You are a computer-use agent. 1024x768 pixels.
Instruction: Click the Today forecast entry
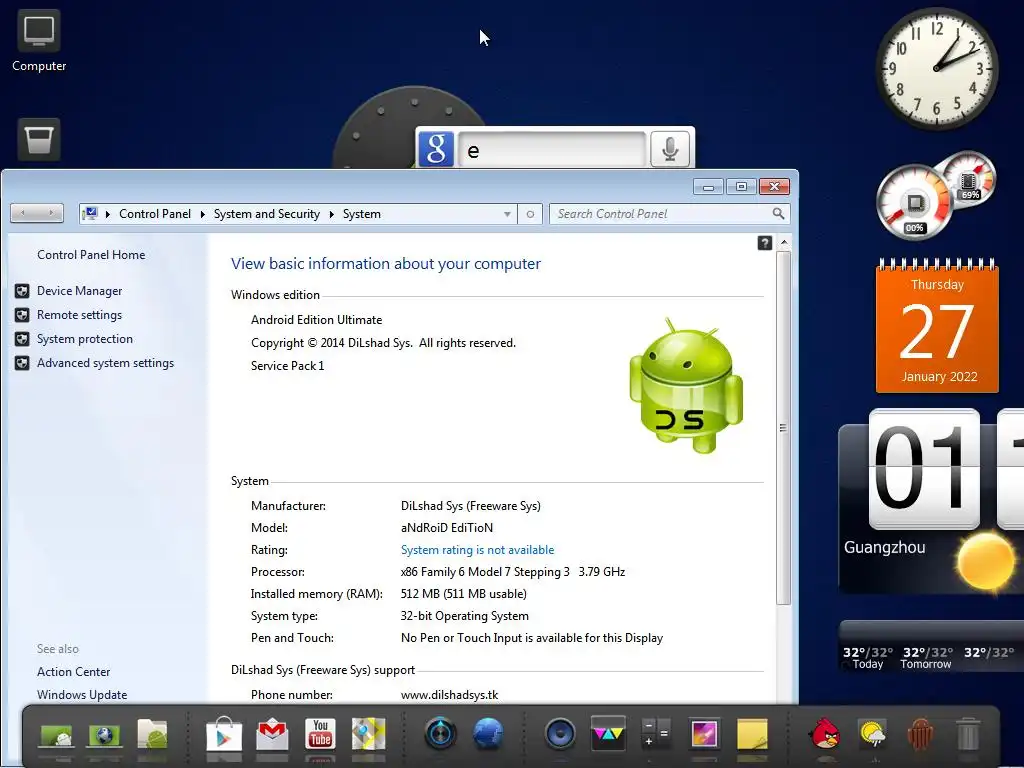867,658
